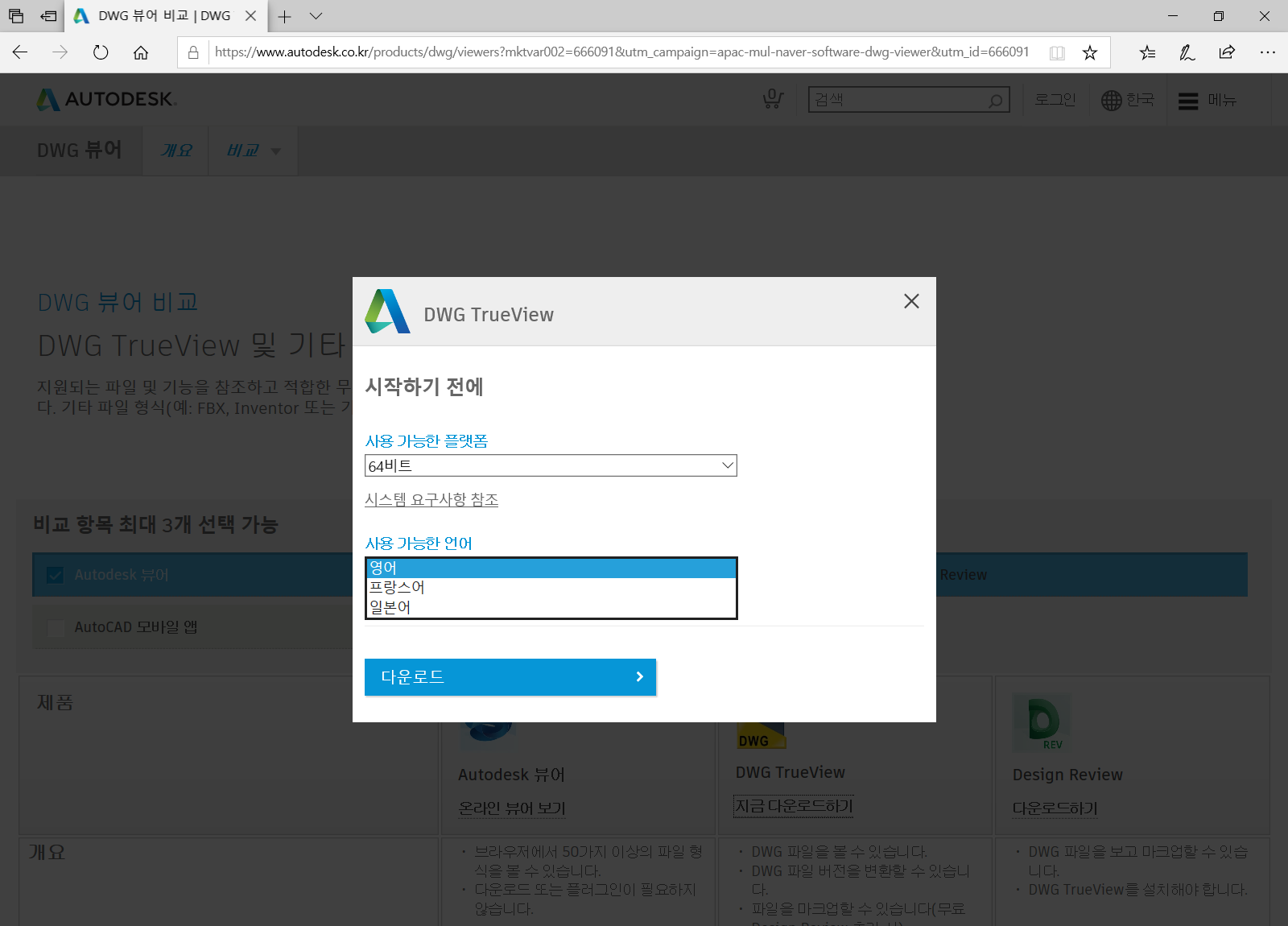This screenshot has height=926, width=1288.
Task: Click the Autodesk logo
Action: click(105, 99)
